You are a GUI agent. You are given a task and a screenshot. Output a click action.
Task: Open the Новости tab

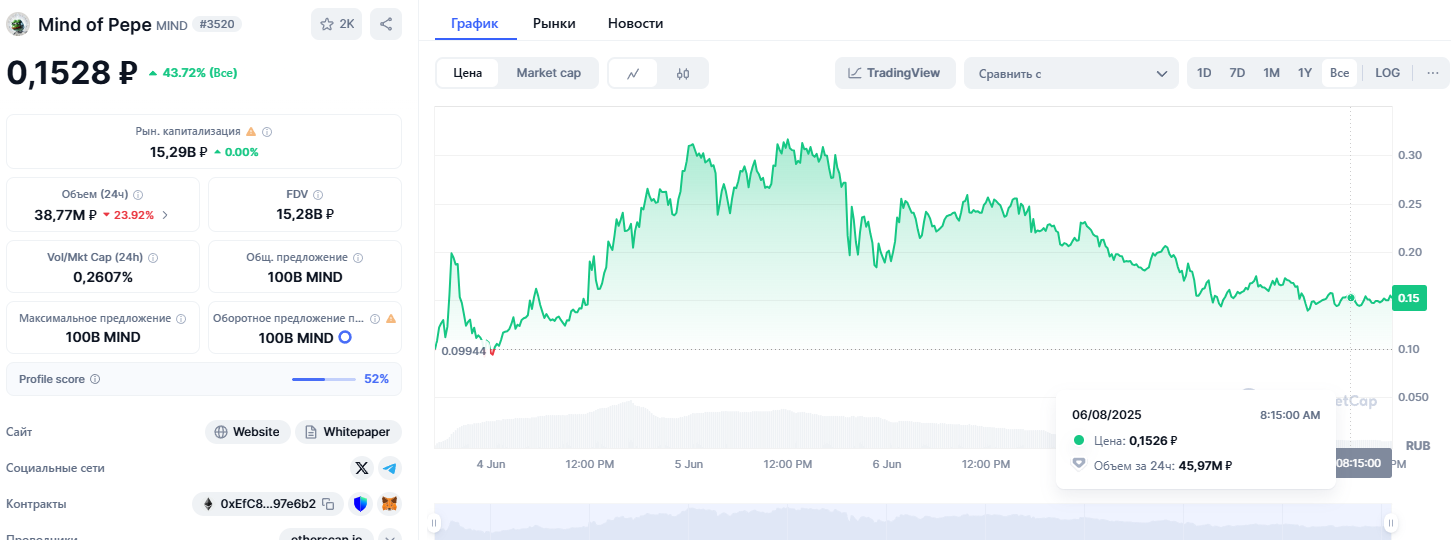[635, 23]
